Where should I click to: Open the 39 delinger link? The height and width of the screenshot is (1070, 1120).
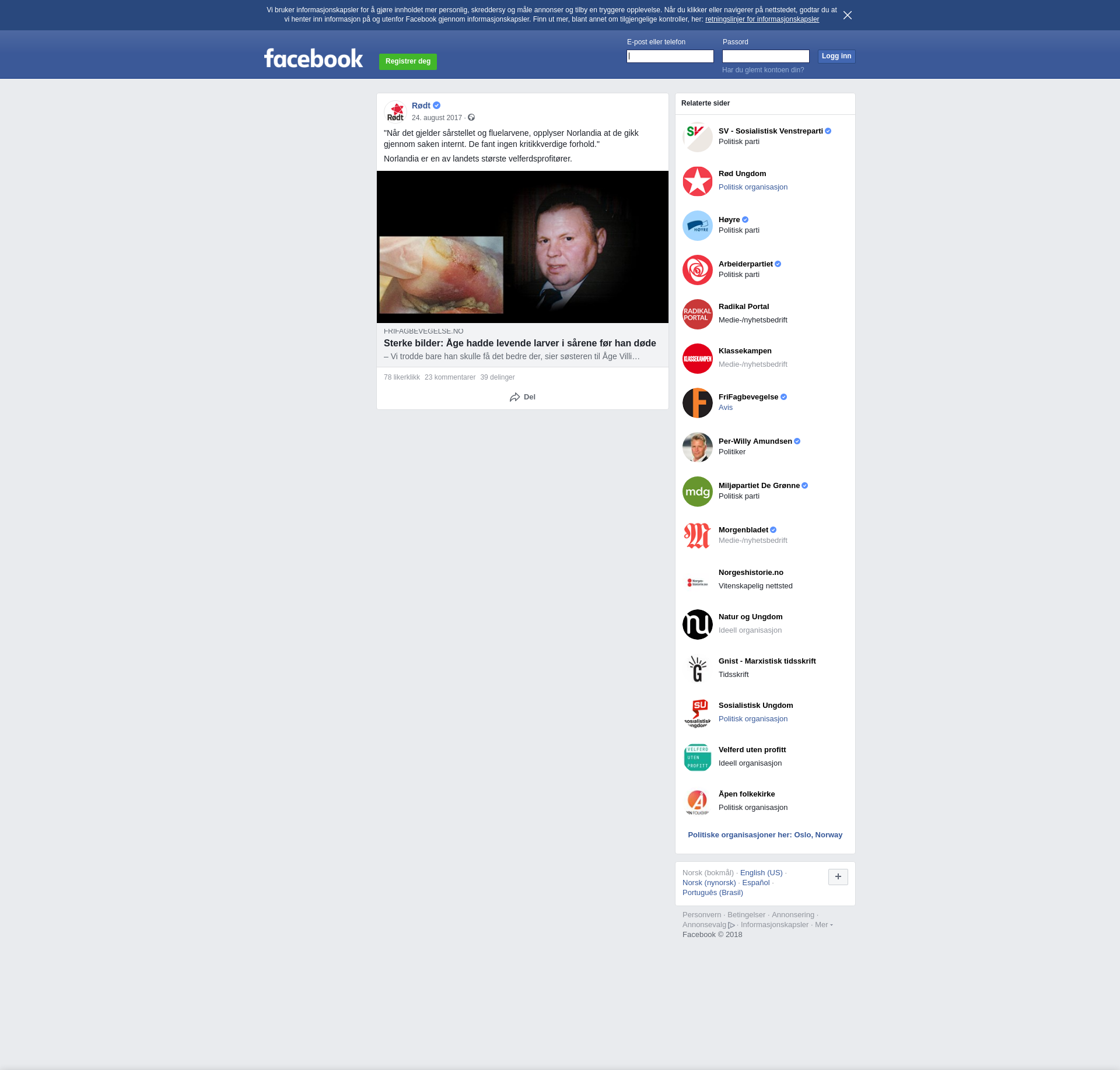[498, 377]
